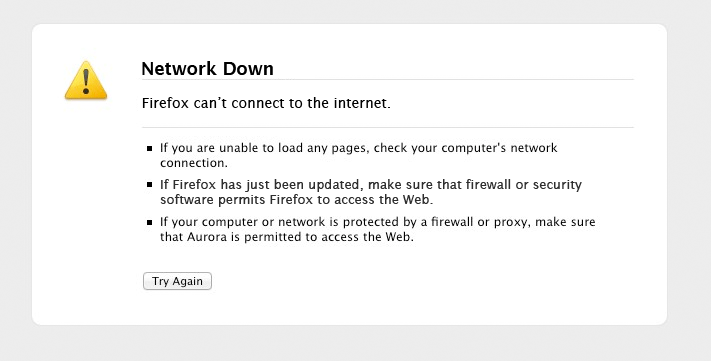
Task: Click the tip about Firefox having just been updated
Action: click(x=370, y=192)
